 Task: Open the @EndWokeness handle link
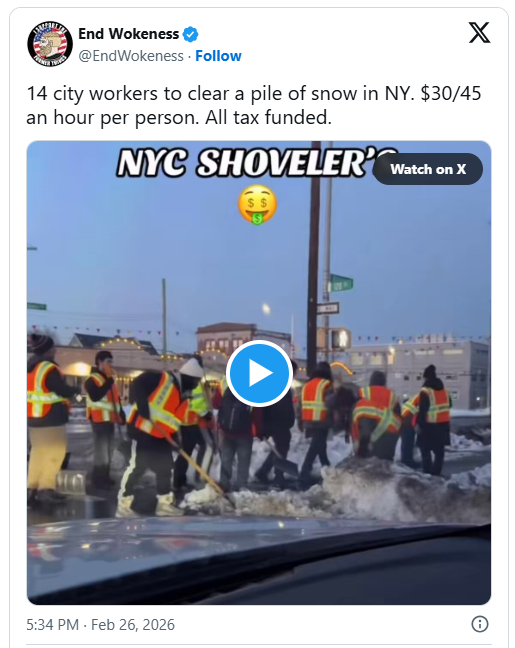pyautogui.click(x=131, y=56)
